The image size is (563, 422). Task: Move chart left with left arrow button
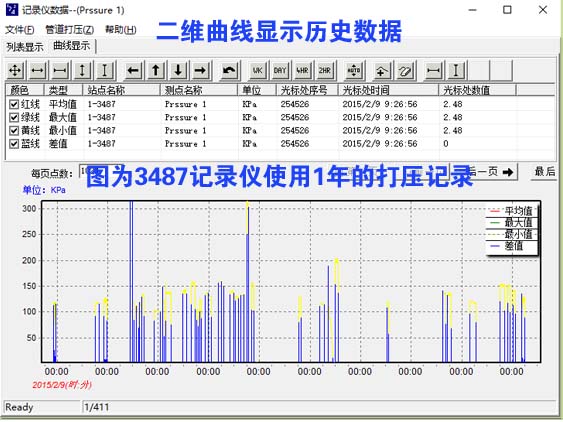[133, 70]
